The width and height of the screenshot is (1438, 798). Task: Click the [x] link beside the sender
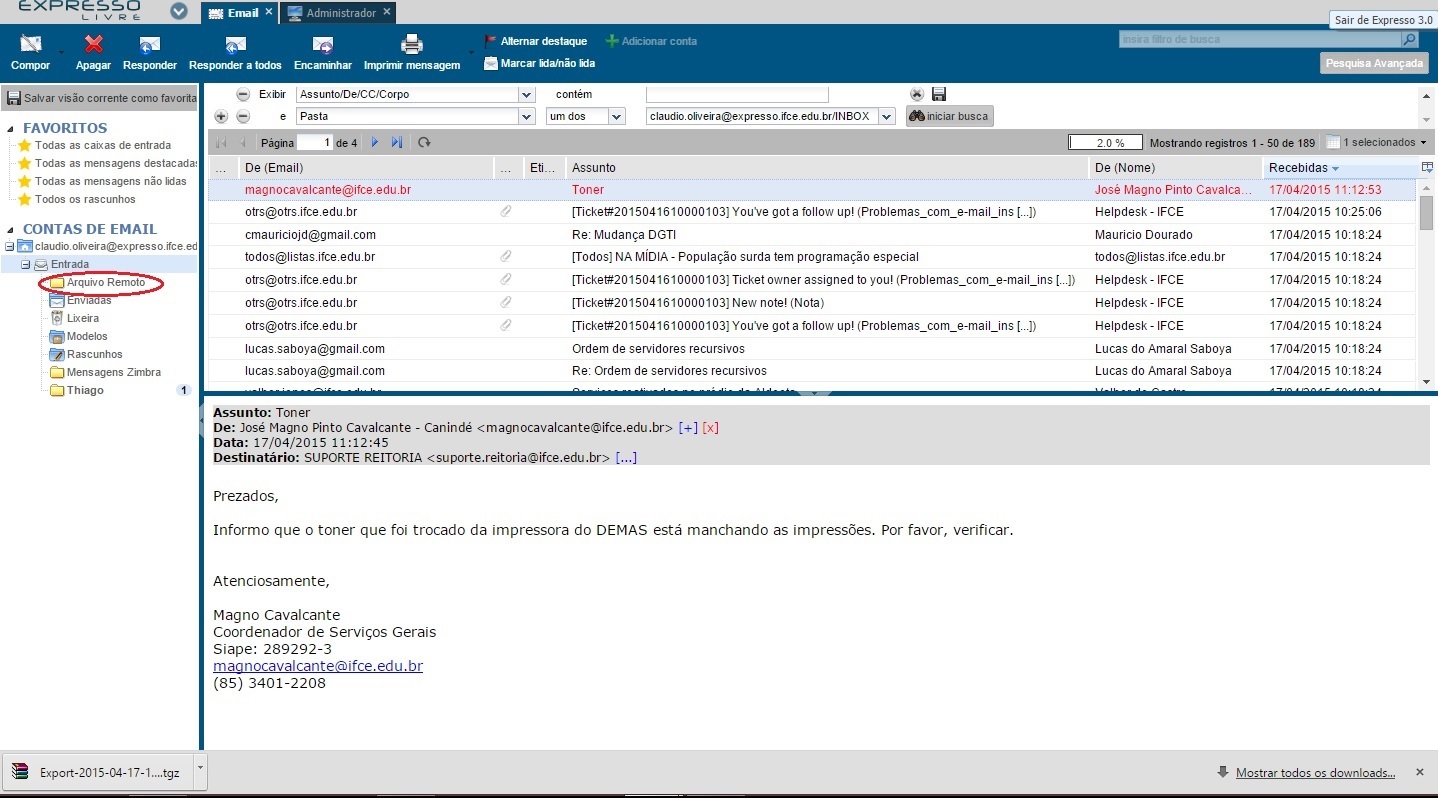coord(711,428)
